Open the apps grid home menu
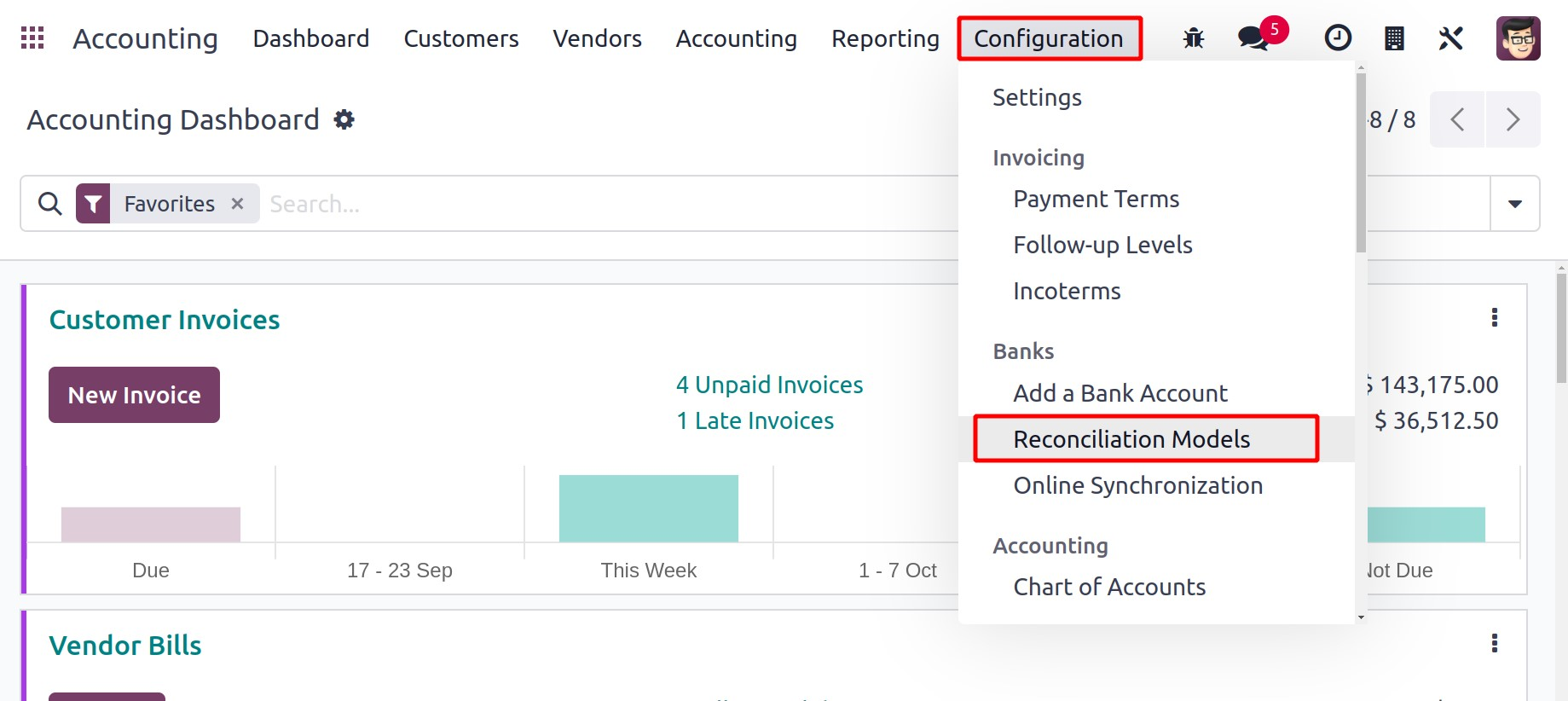 pyautogui.click(x=32, y=38)
